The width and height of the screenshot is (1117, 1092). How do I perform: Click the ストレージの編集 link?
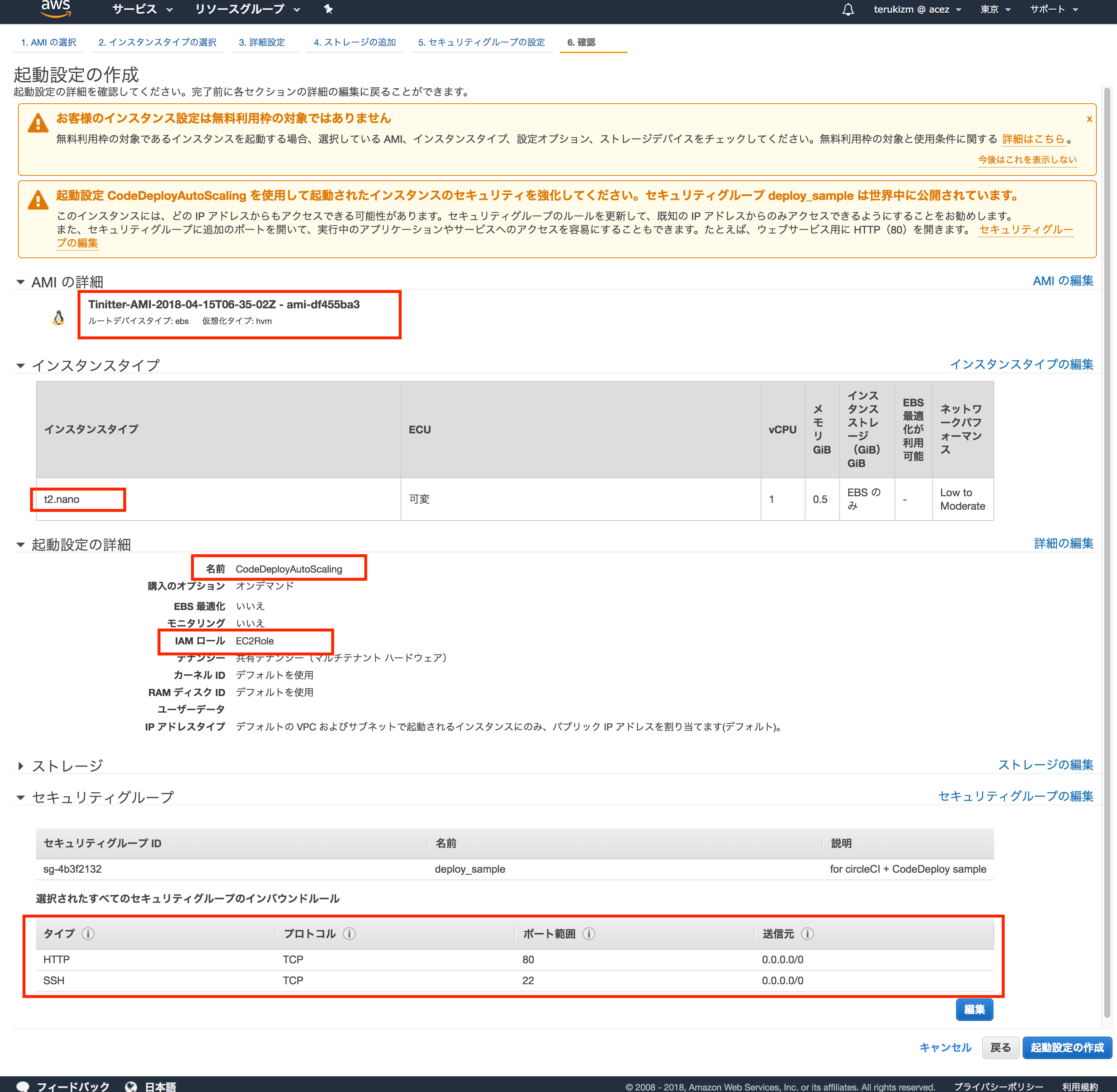1045,765
